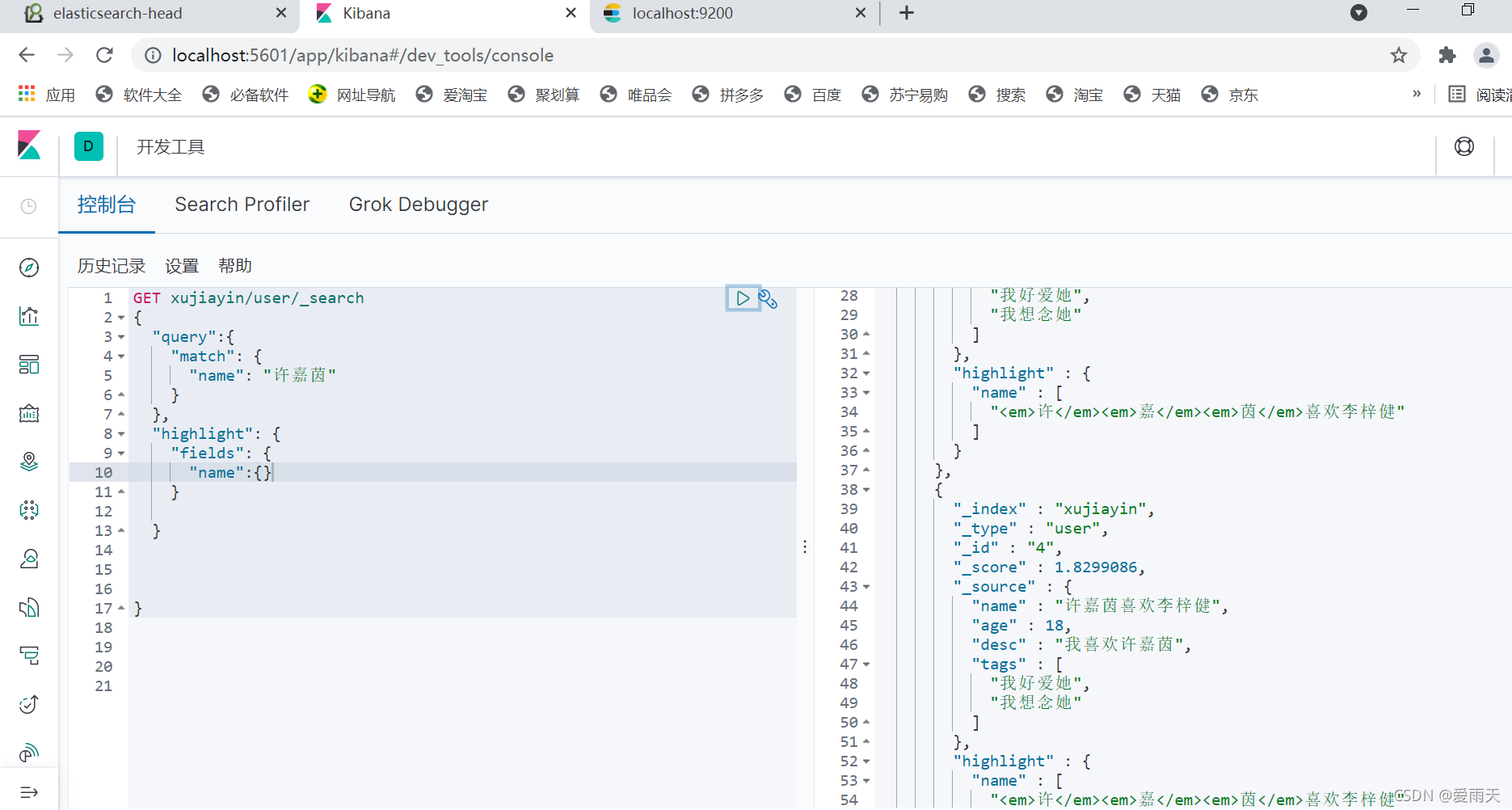Collapse fields fold at editor line 9
Screen dimensions: 1512x810
pos(121,454)
